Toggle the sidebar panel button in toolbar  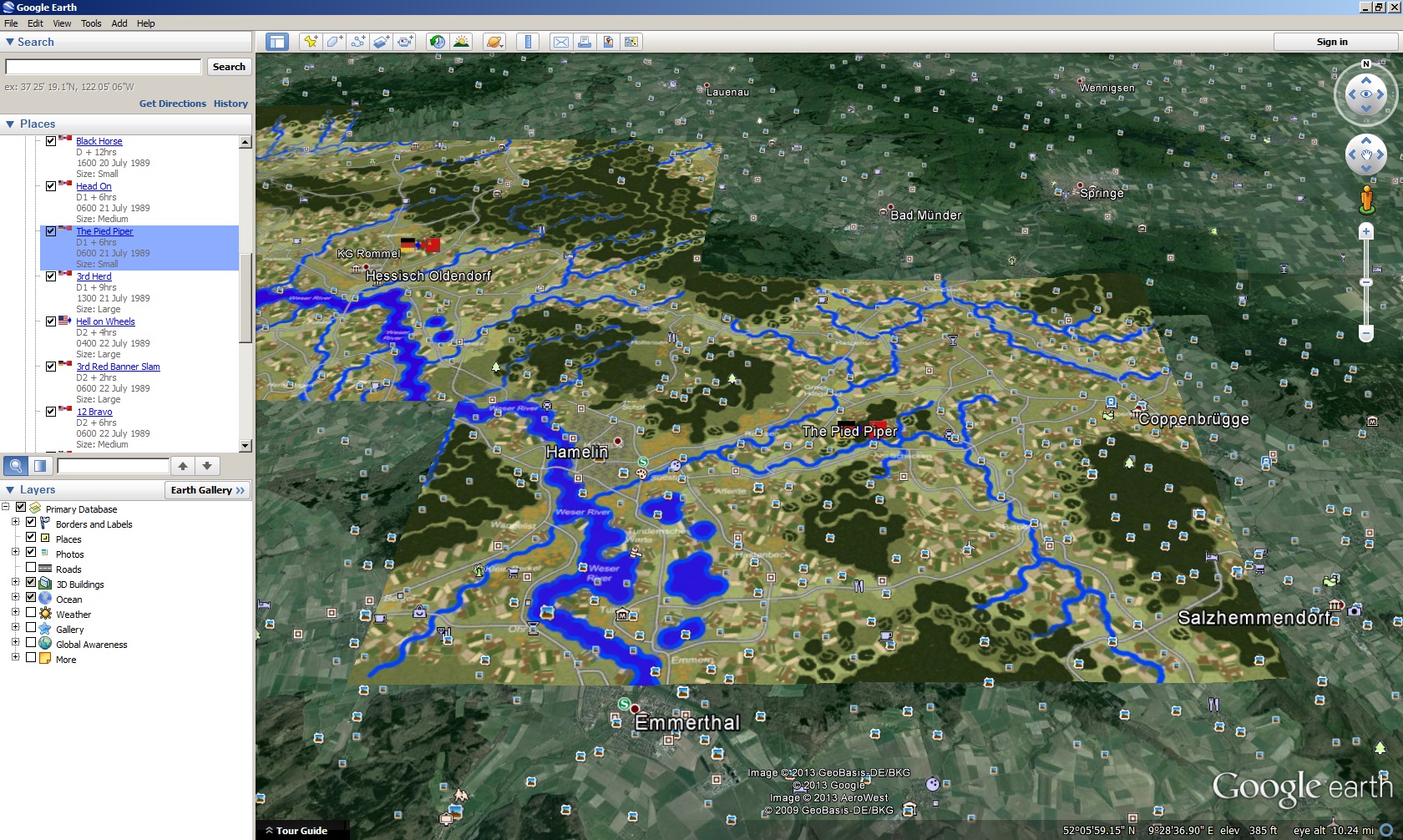(277, 42)
